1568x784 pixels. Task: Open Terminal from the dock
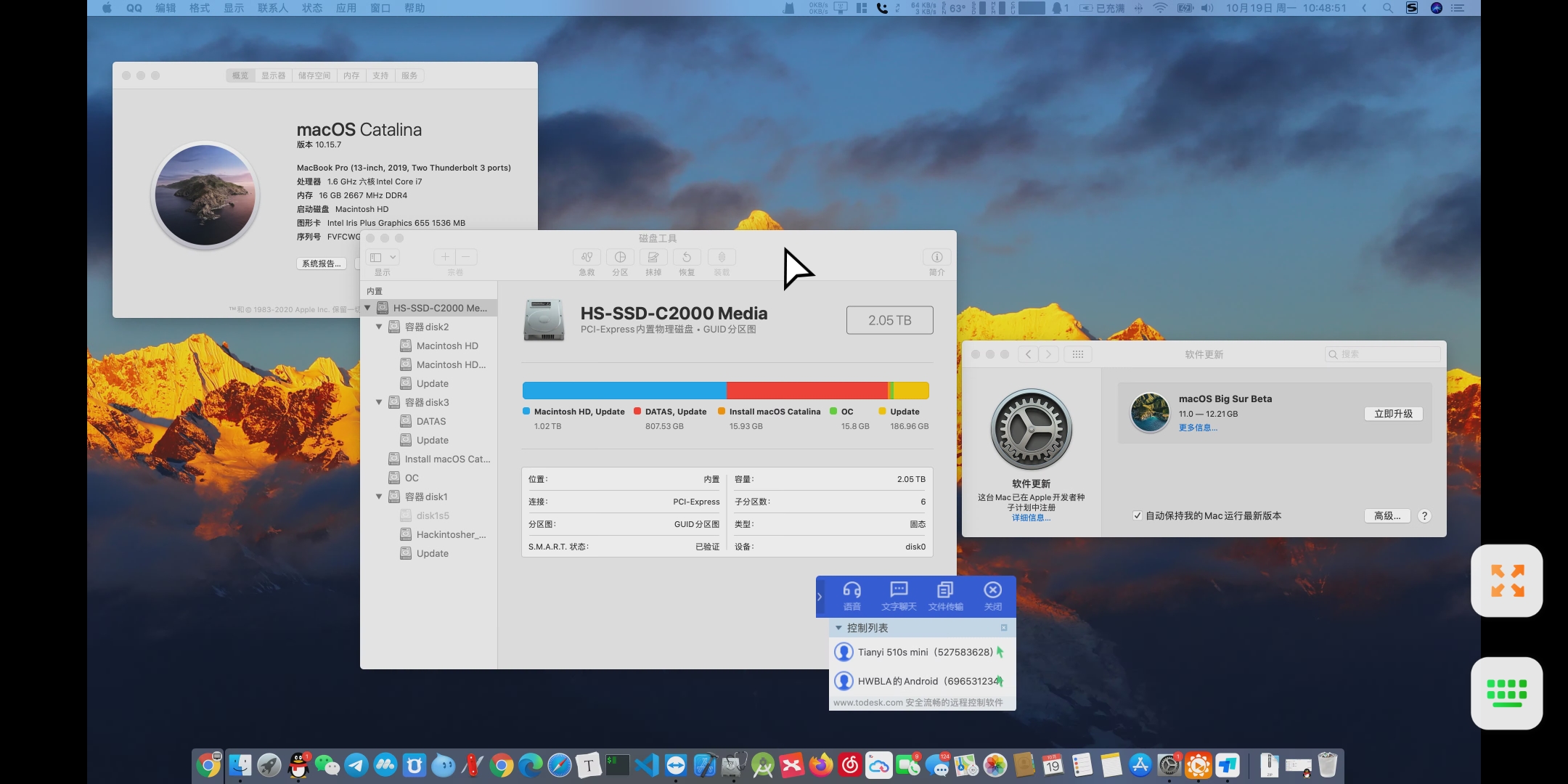(x=617, y=765)
